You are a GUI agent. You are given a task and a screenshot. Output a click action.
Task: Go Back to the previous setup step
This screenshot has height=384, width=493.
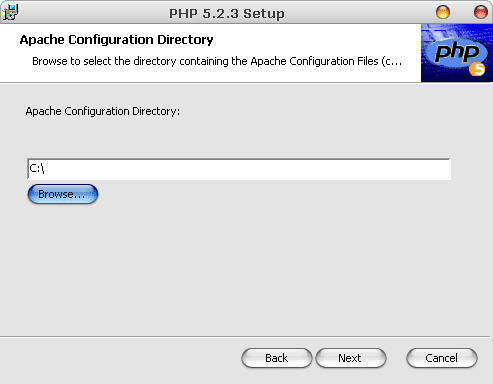pyautogui.click(x=276, y=358)
